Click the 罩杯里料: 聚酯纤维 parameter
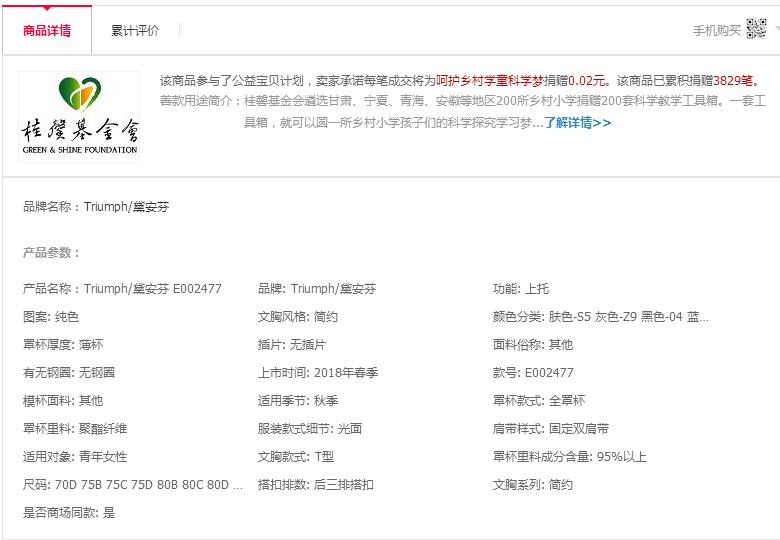This screenshot has height=540, width=780. pos(75,428)
